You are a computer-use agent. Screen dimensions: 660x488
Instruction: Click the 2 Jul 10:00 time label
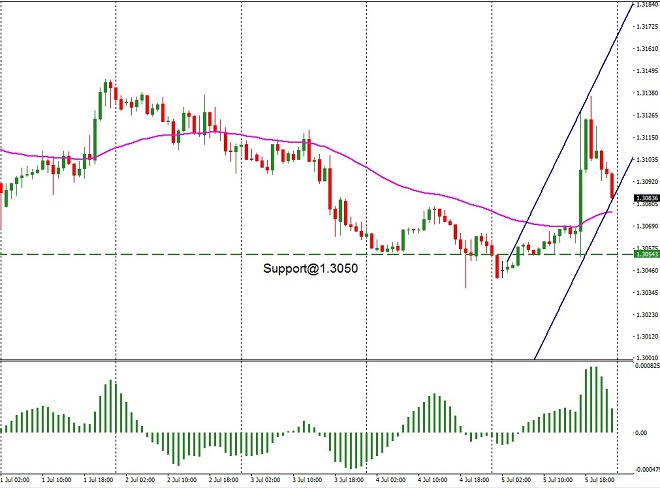182,480
